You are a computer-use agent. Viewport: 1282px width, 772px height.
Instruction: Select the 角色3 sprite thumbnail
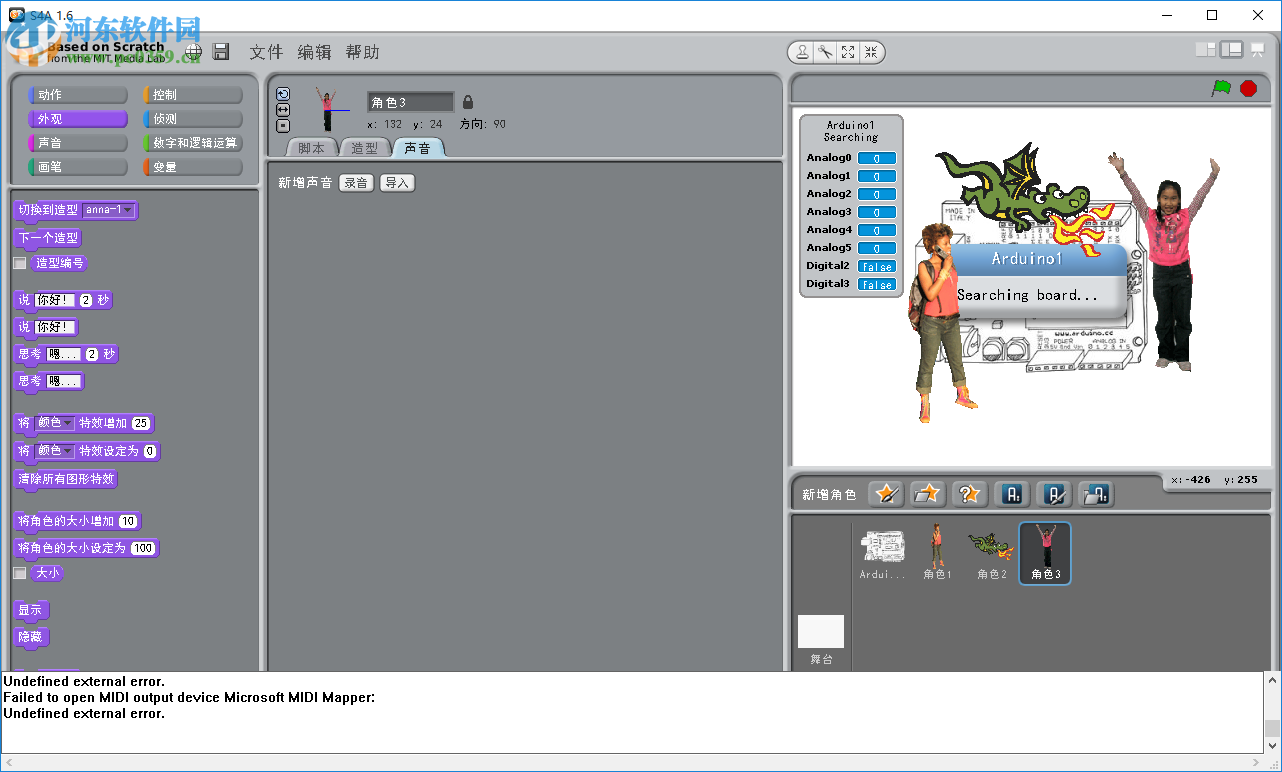[1045, 553]
